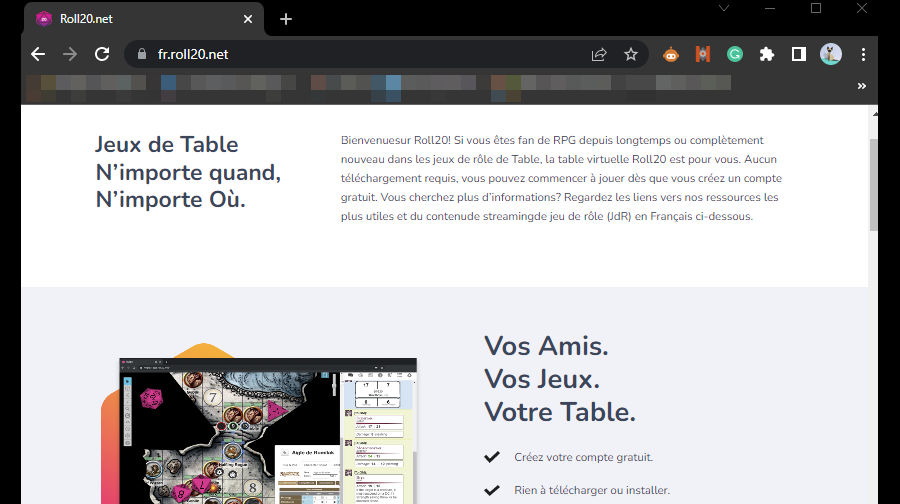Screen dimensions: 900x504
Task: Click the "Vos Amis." heading
Action: tap(546, 346)
